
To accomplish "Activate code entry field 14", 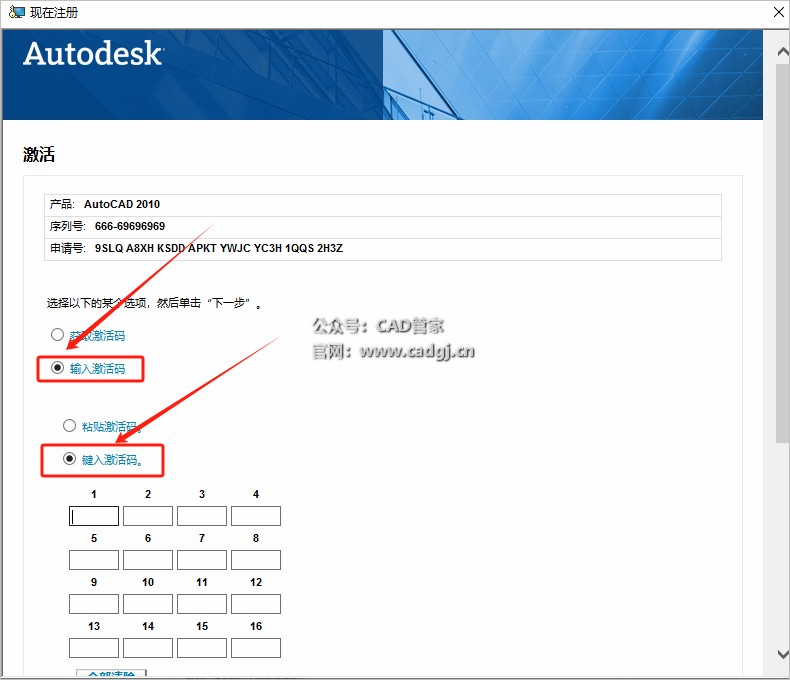I will pos(148,648).
